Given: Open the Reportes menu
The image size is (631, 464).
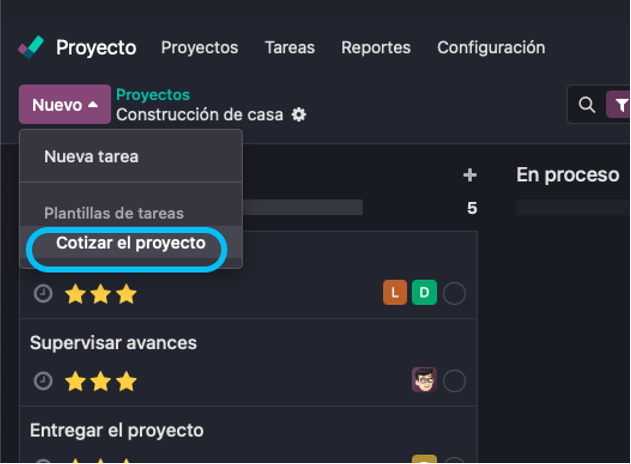Looking at the screenshot, I should coord(376,47).
